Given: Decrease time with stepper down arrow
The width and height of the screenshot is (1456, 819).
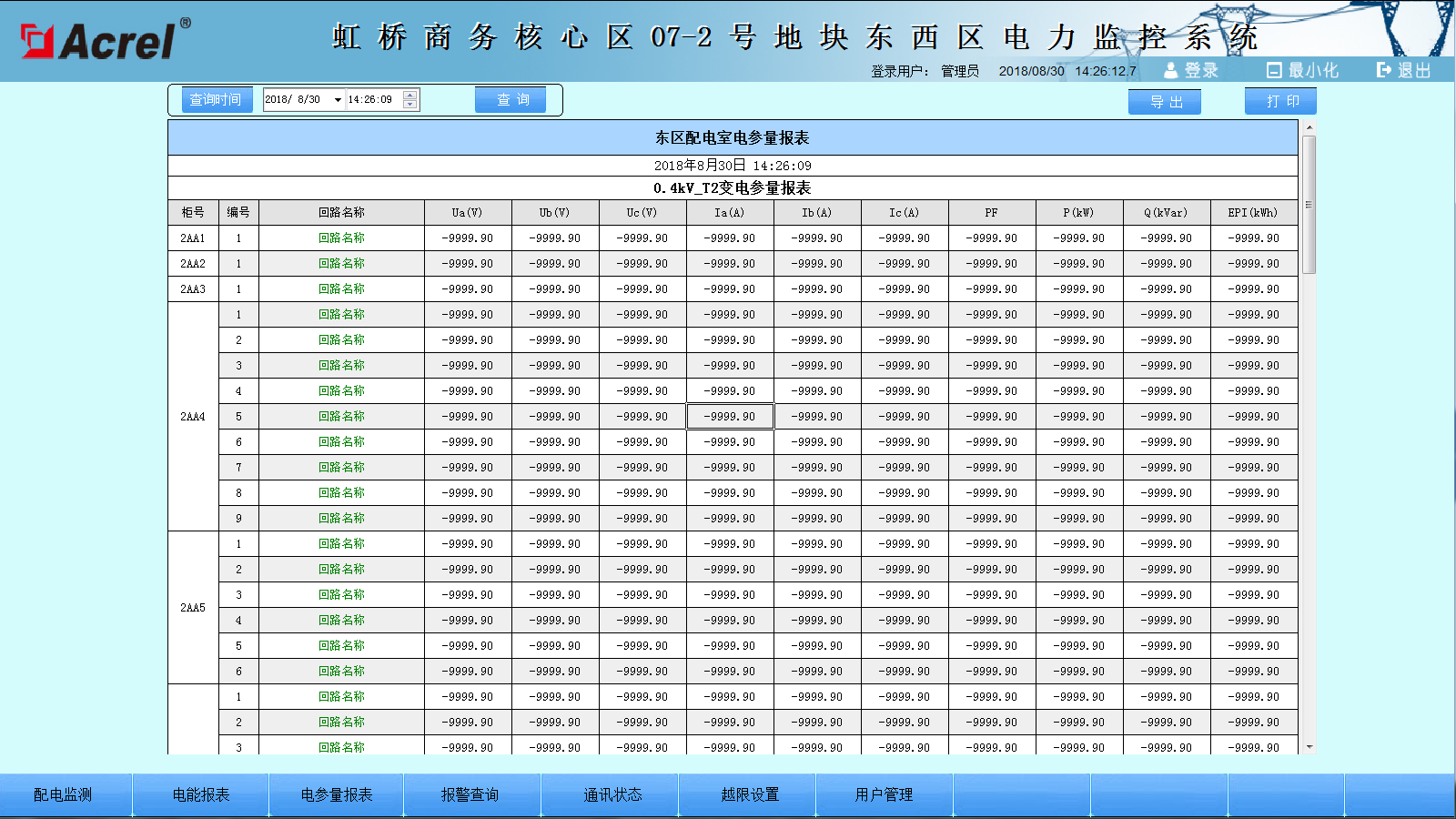Looking at the screenshot, I should [410, 105].
